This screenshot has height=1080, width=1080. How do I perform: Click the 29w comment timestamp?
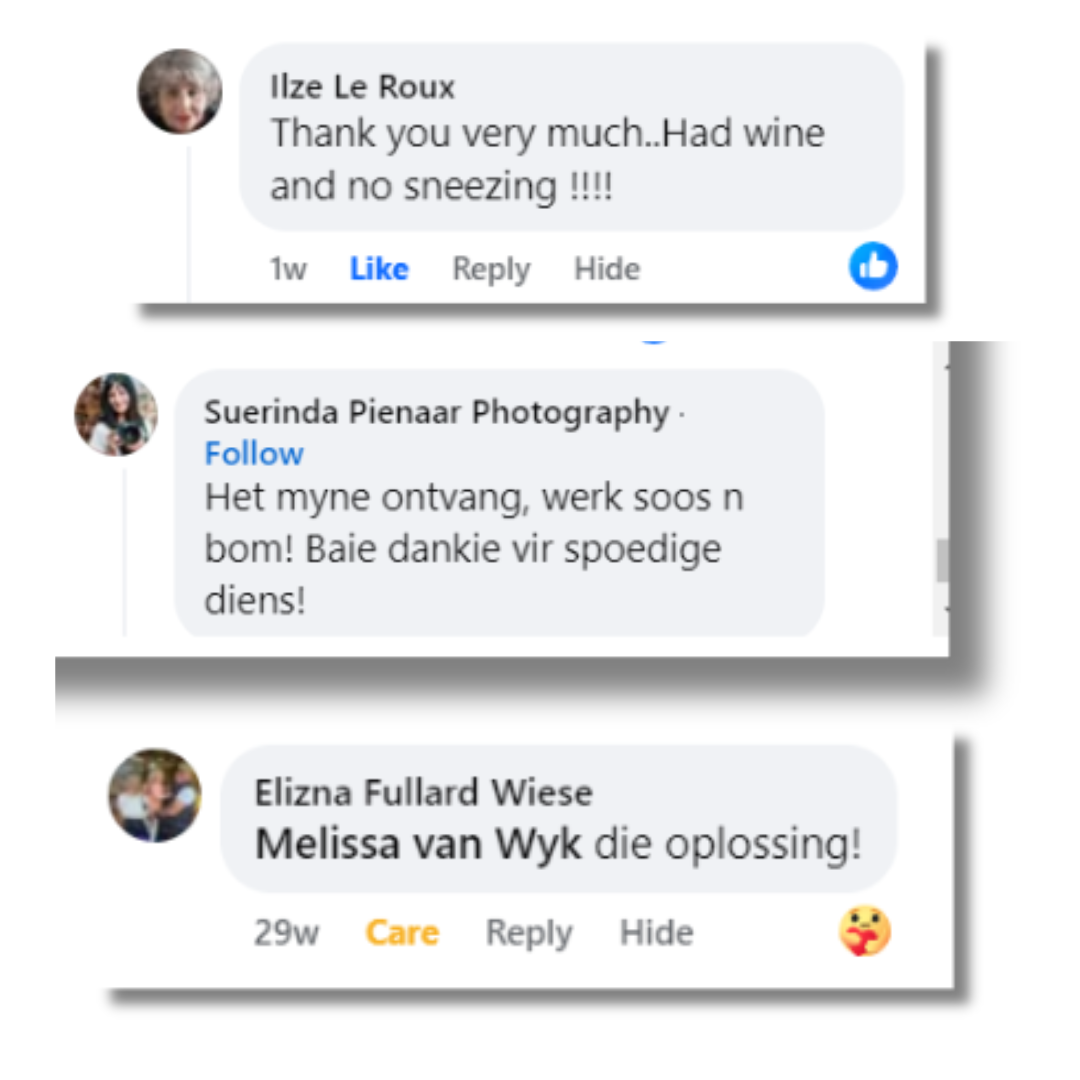pos(287,933)
